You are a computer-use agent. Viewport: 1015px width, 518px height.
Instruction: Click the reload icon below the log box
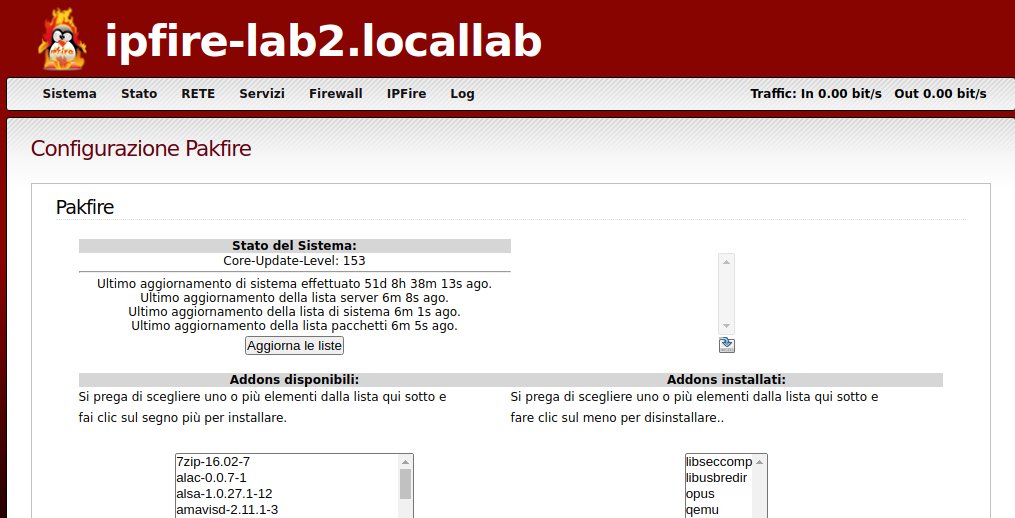726,344
